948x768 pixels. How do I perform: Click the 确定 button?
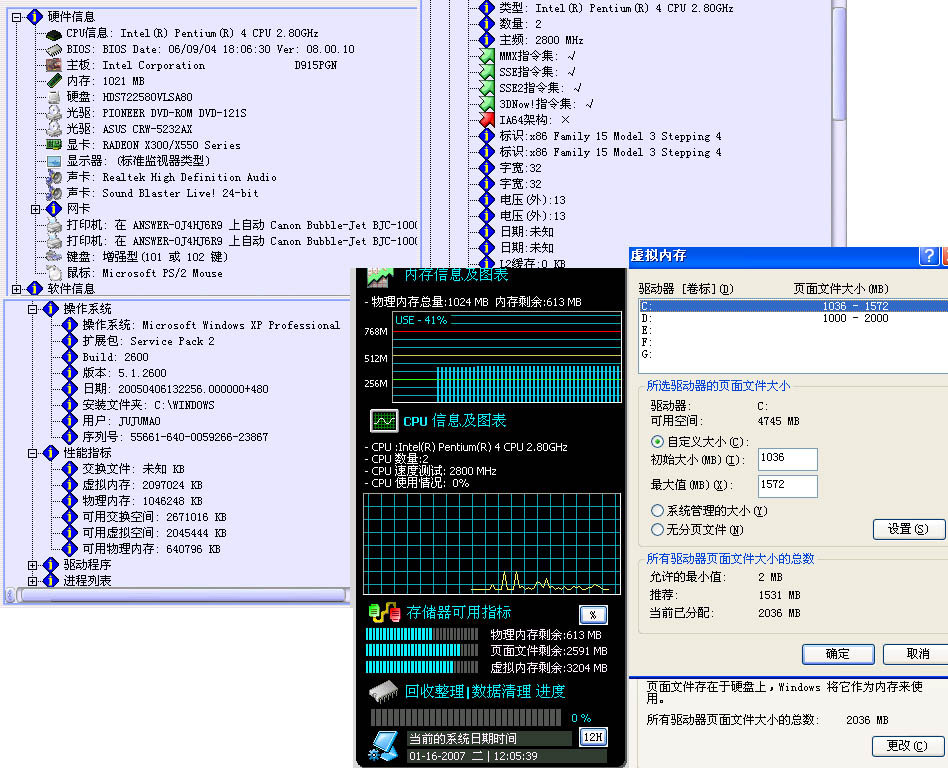point(838,654)
